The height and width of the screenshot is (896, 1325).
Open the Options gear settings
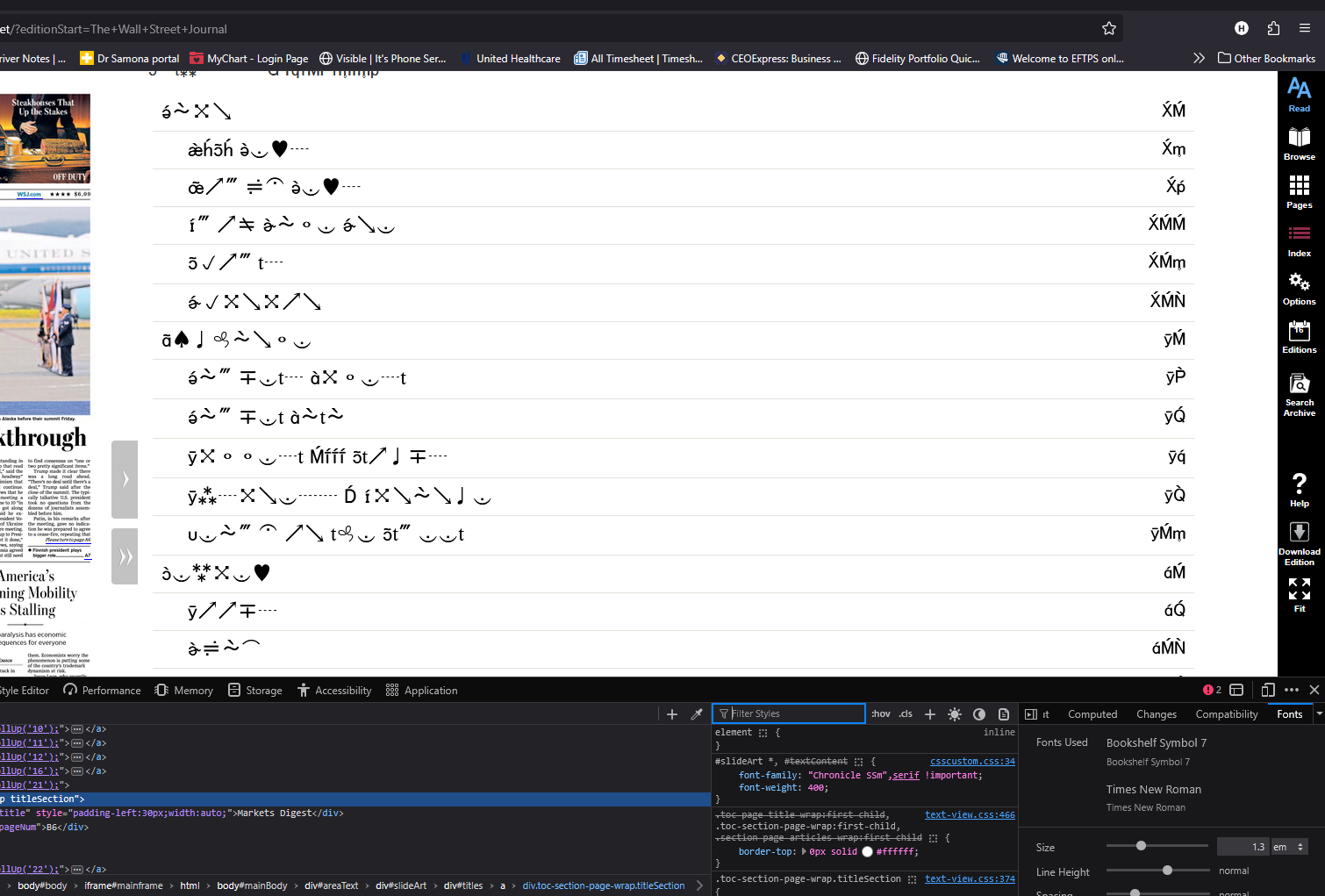[1299, 289]
